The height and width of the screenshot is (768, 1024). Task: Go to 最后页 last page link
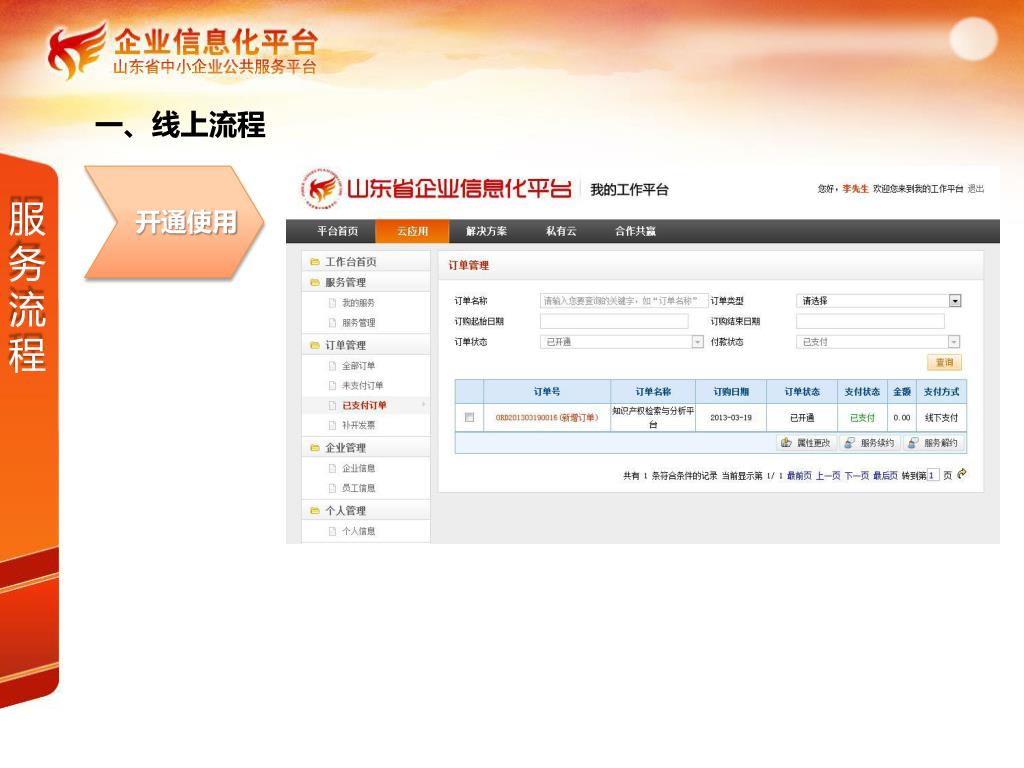(x=886, y=475)
